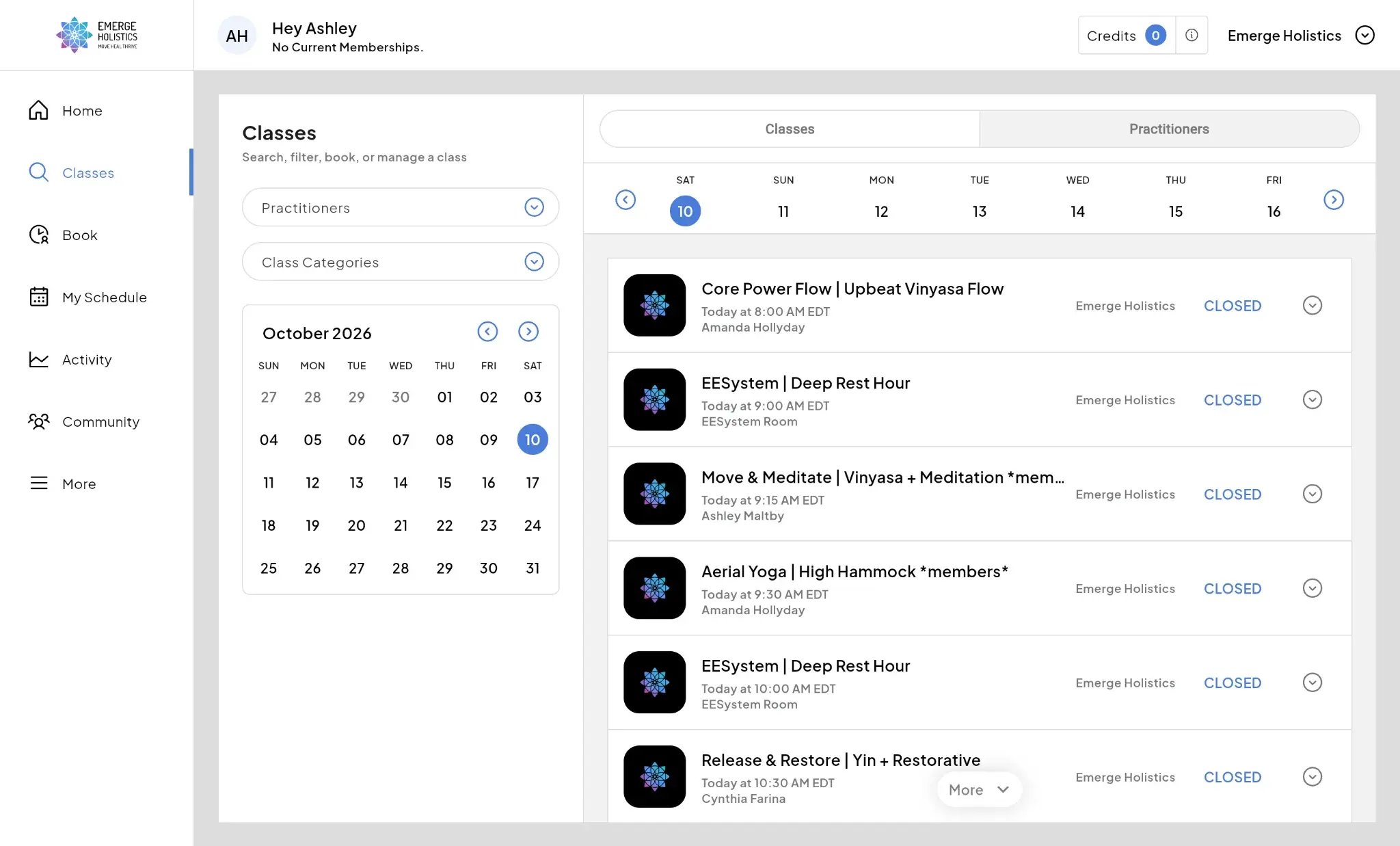
Task: Go to previous month in October calendar
Action: click(487, 332)
